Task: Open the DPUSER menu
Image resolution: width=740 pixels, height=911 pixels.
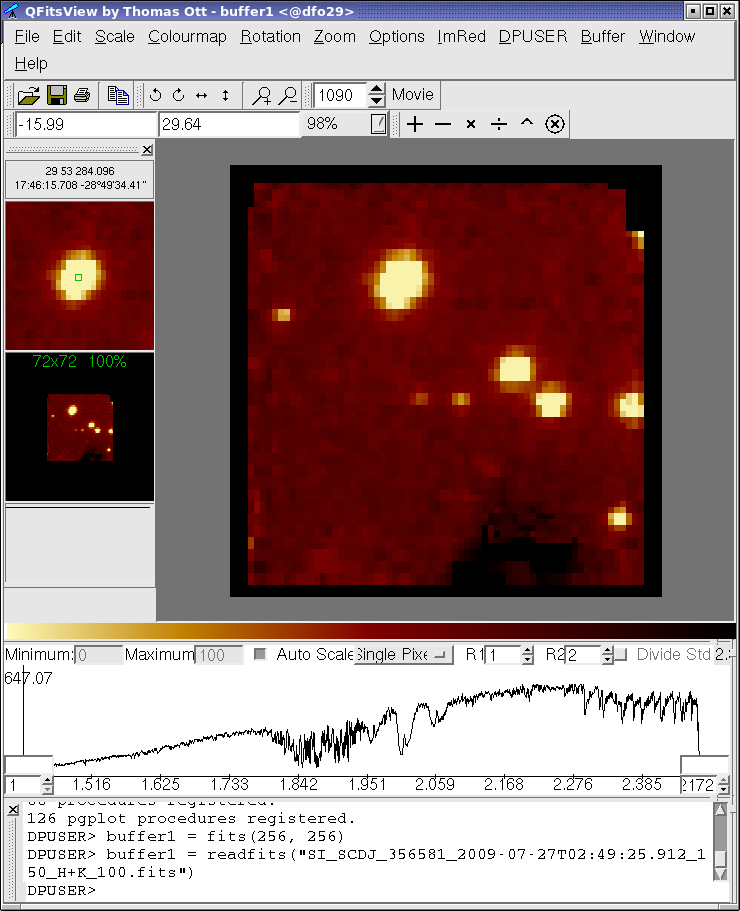Action: tap(532, 36)
